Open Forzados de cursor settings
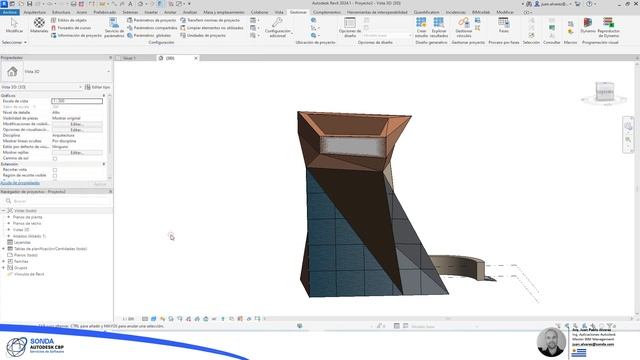 71,28
